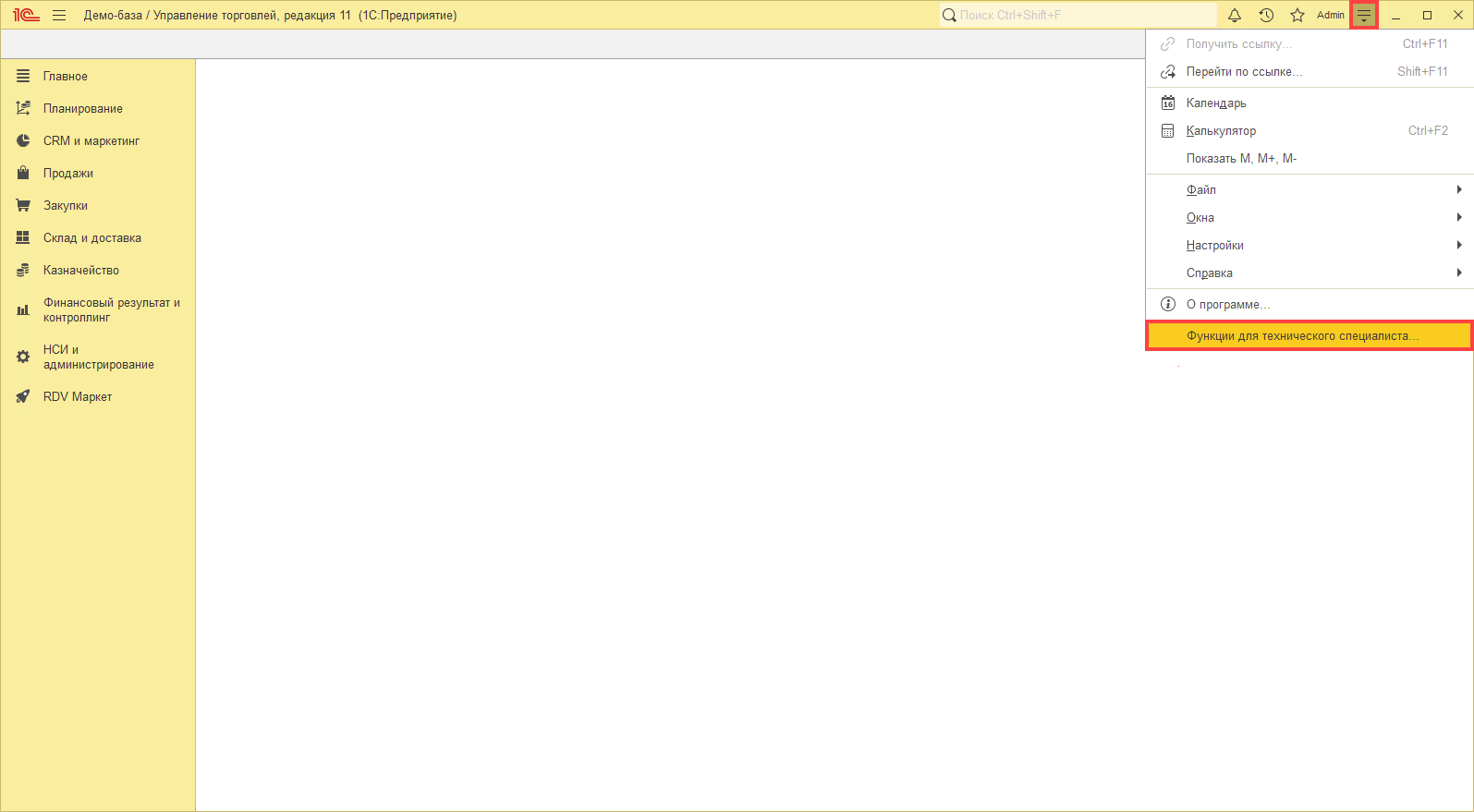Click the Казначейство coins icon
The image size is (1474, 812).
point(23,270)
